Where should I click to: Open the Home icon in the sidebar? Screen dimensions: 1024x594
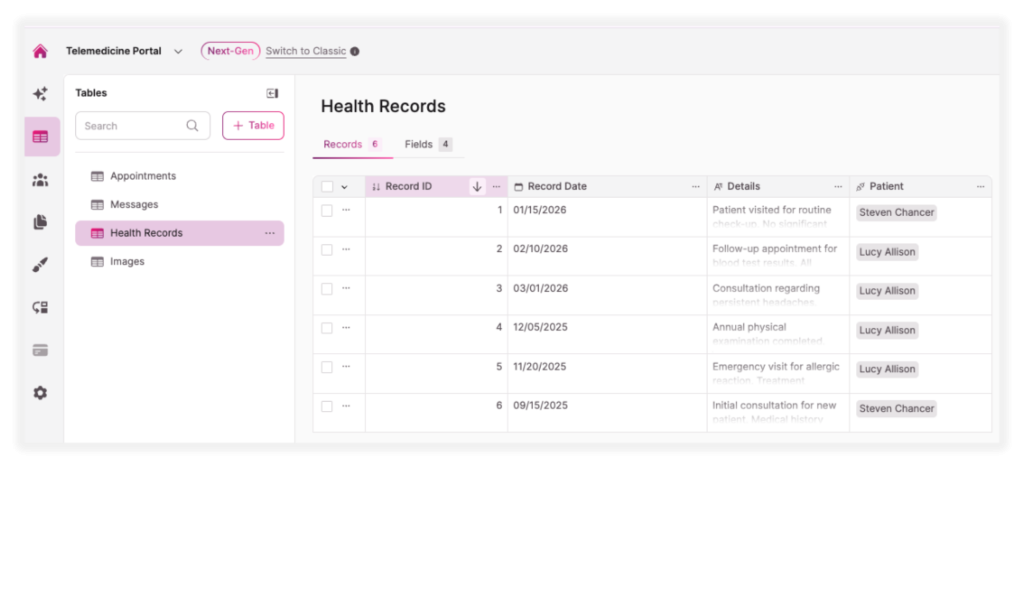(x=40, y=50)
